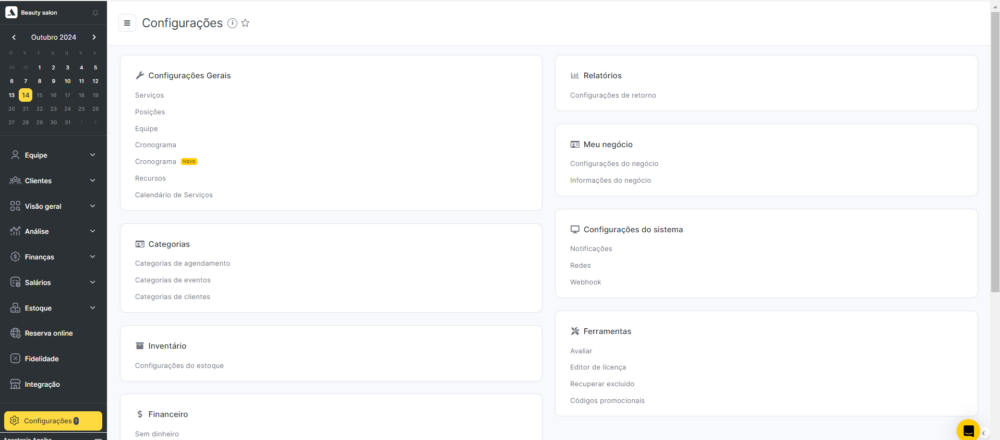Open Calendário de Serviços link
This screenshot has width=1000, height=440.
click(x=174, y=194)
